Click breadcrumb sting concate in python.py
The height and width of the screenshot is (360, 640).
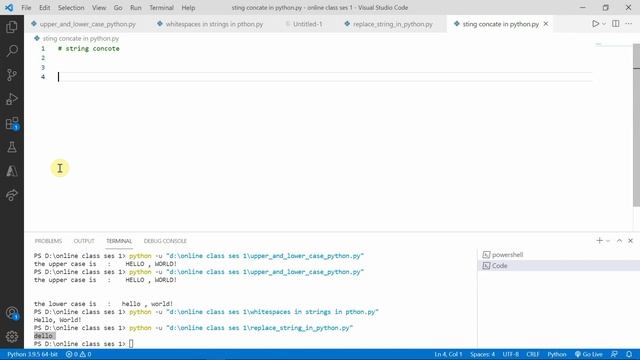pos(80,38)
